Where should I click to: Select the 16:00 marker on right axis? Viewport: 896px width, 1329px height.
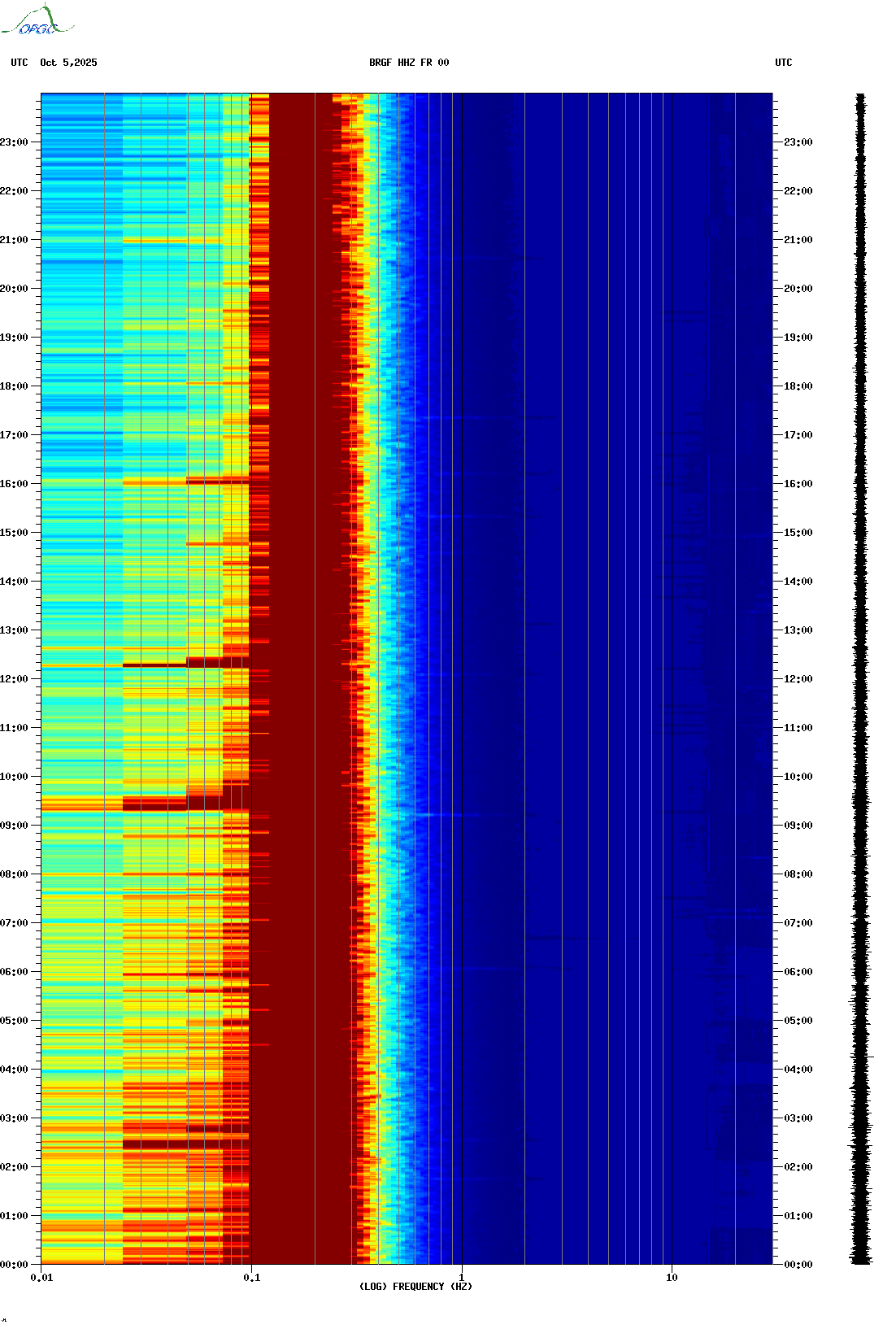pos(798,484)
